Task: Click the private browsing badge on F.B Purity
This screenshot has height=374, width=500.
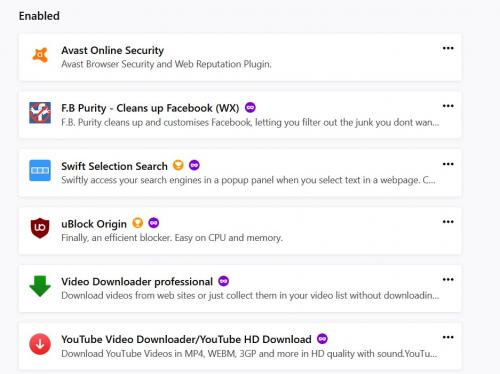Action: [x=250, y=107]
